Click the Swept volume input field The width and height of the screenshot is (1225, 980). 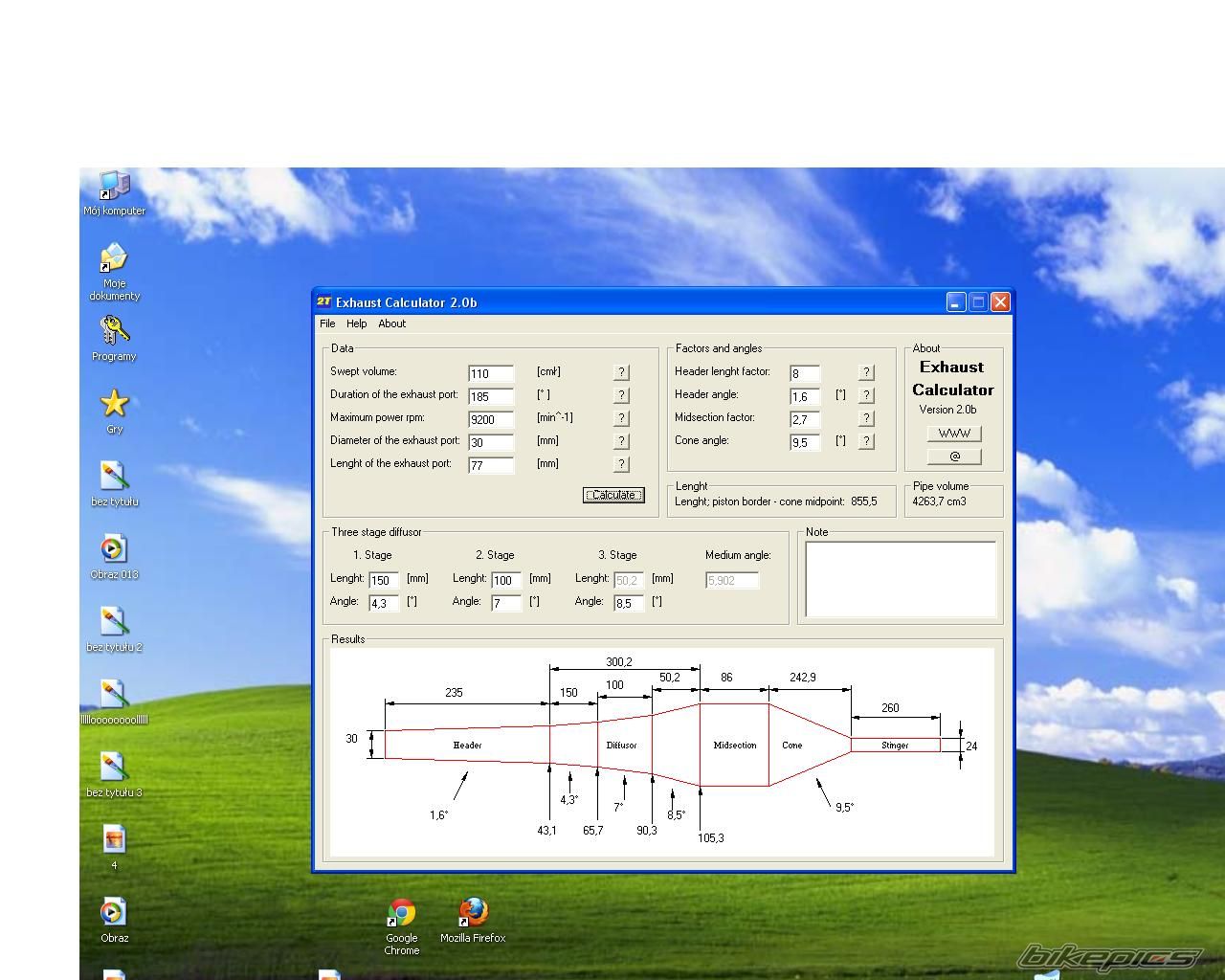(491, 373)
